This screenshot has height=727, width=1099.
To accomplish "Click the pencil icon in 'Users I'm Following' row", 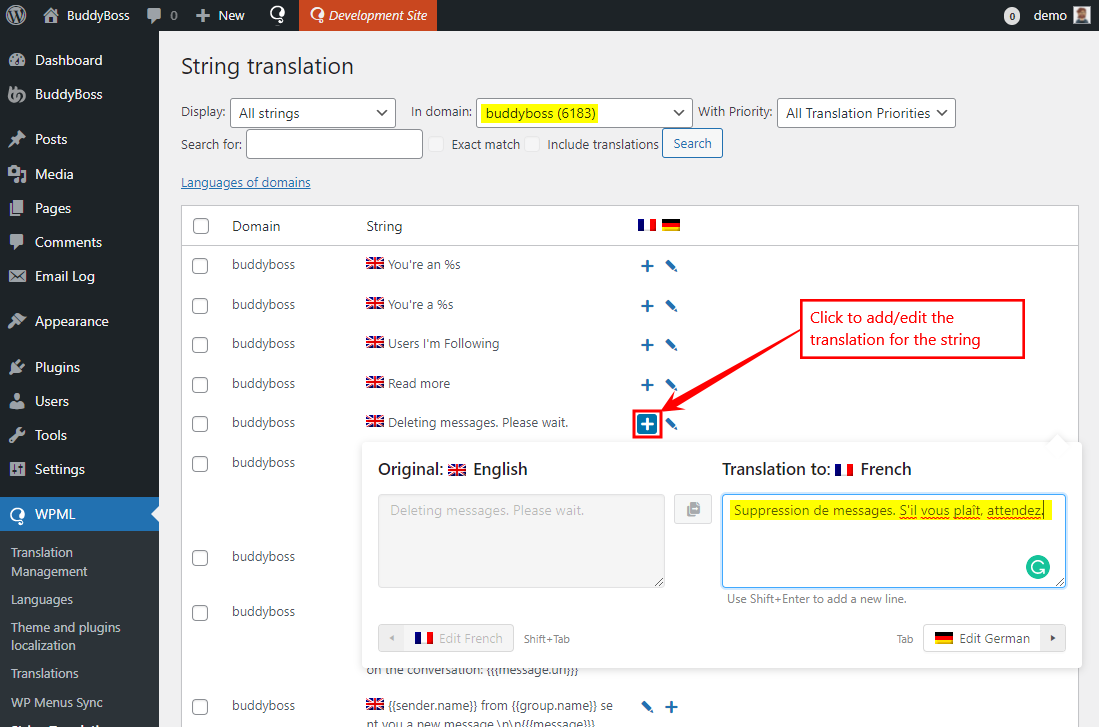I will pyautogui.click(x=671, y=345).
